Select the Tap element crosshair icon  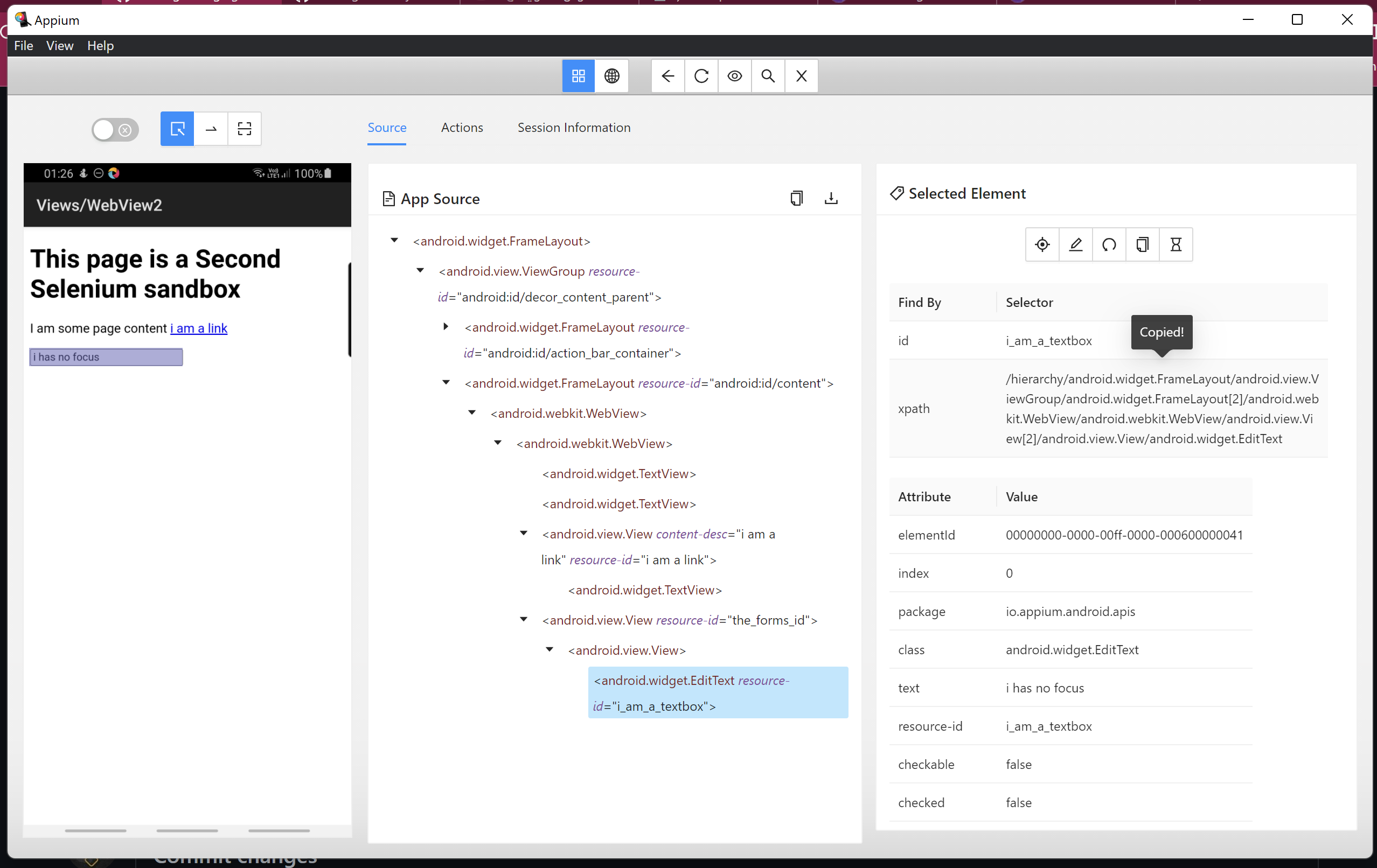click(x=1042, y=244)
